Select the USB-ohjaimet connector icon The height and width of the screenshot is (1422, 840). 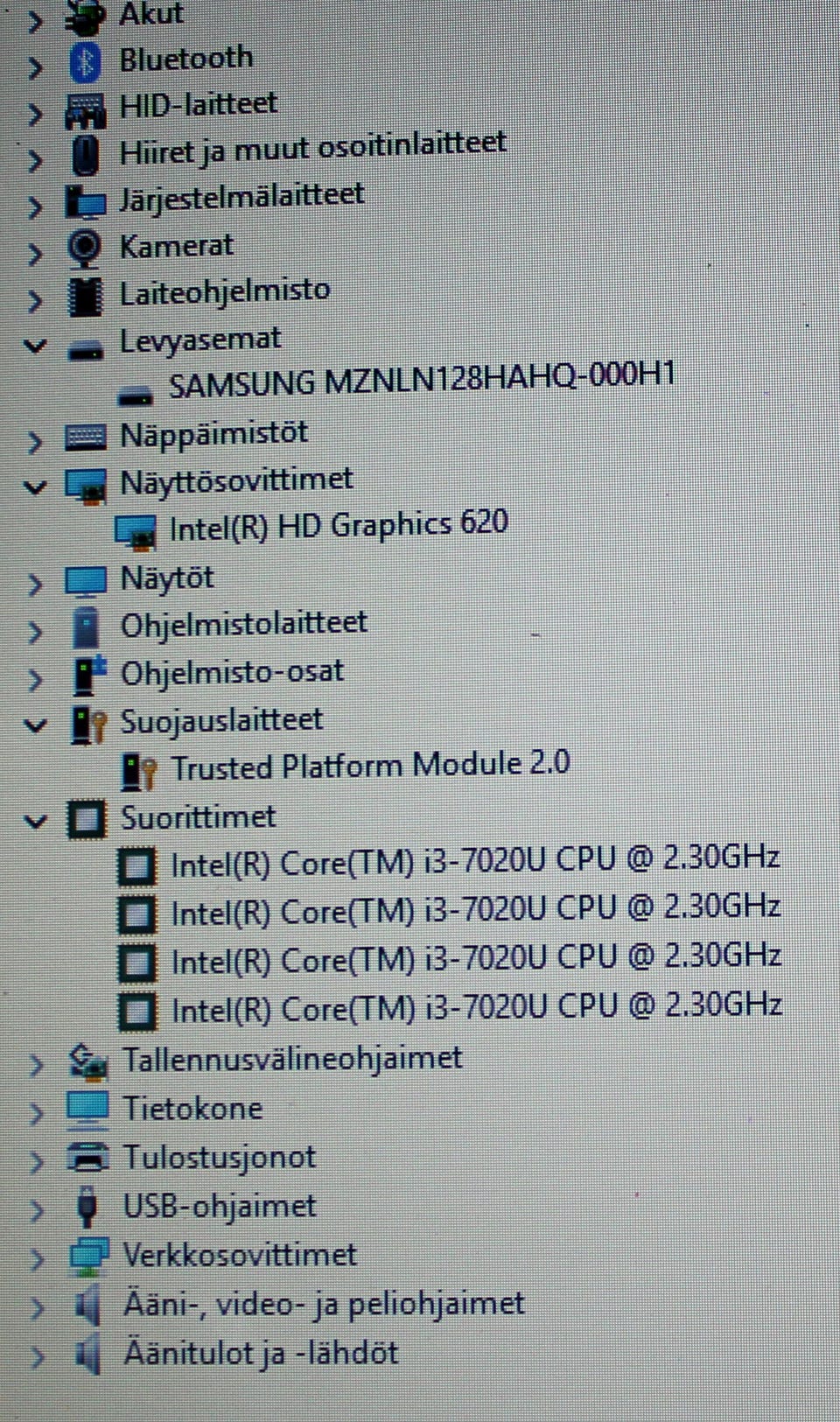click(x=87, y=1208)
